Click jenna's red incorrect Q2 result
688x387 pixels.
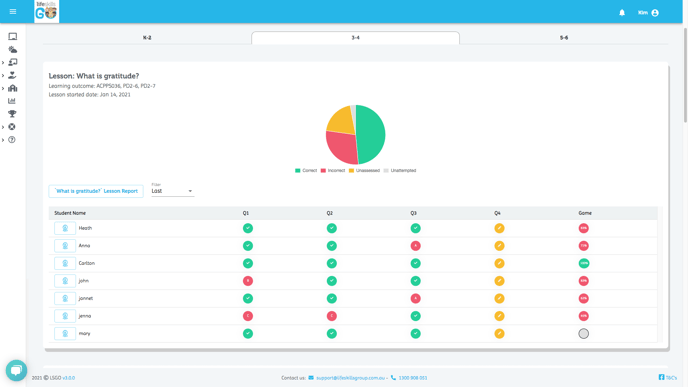pos(332,316)
